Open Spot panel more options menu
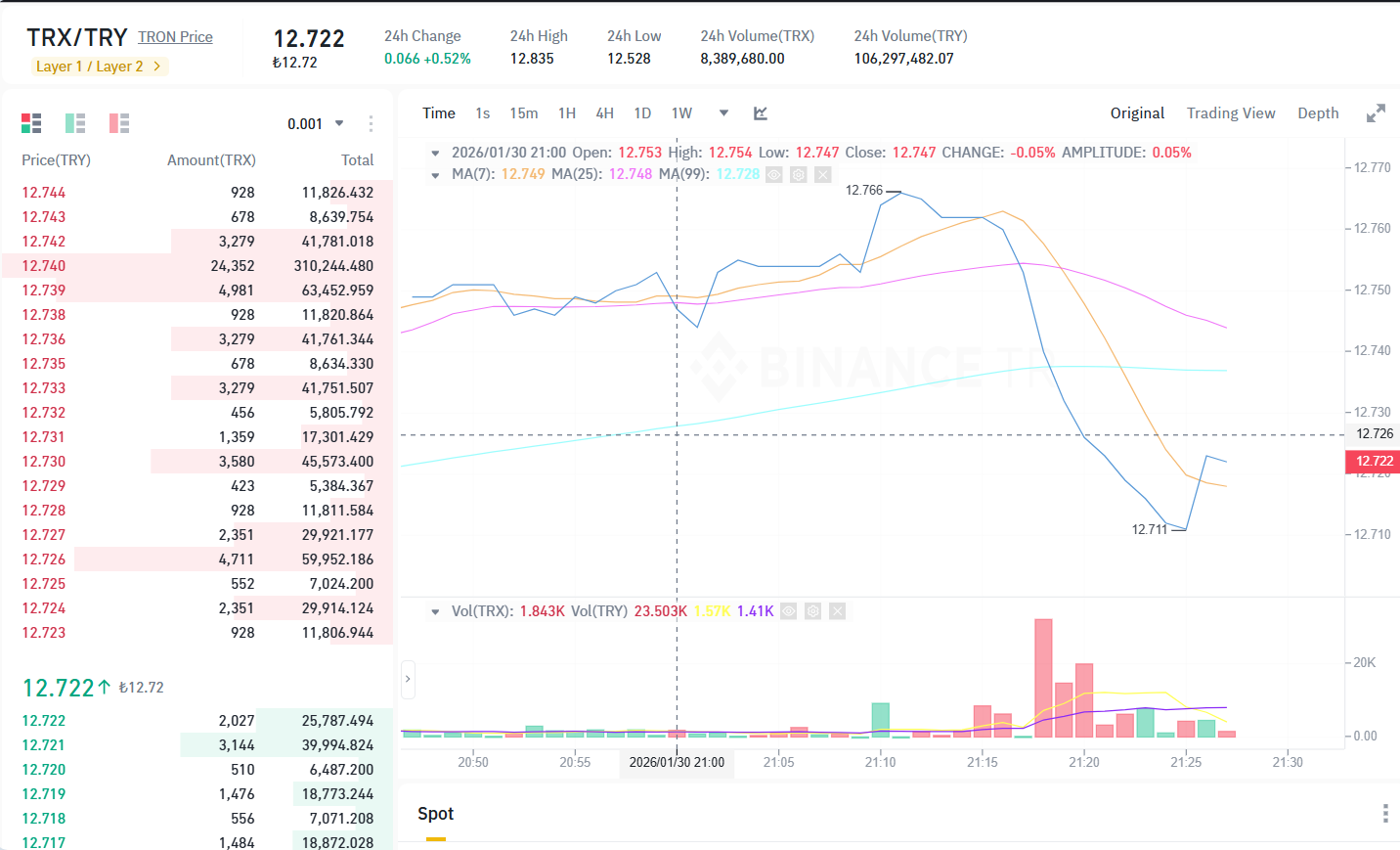This screenshot has width=1400, height=850. (x=1385, y=814)
